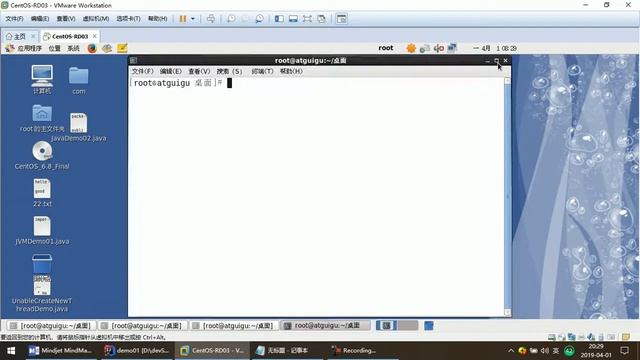Switch to third root@atguigu terminal in bottom panel
The image size is (640, 360).
click(233, 326)
